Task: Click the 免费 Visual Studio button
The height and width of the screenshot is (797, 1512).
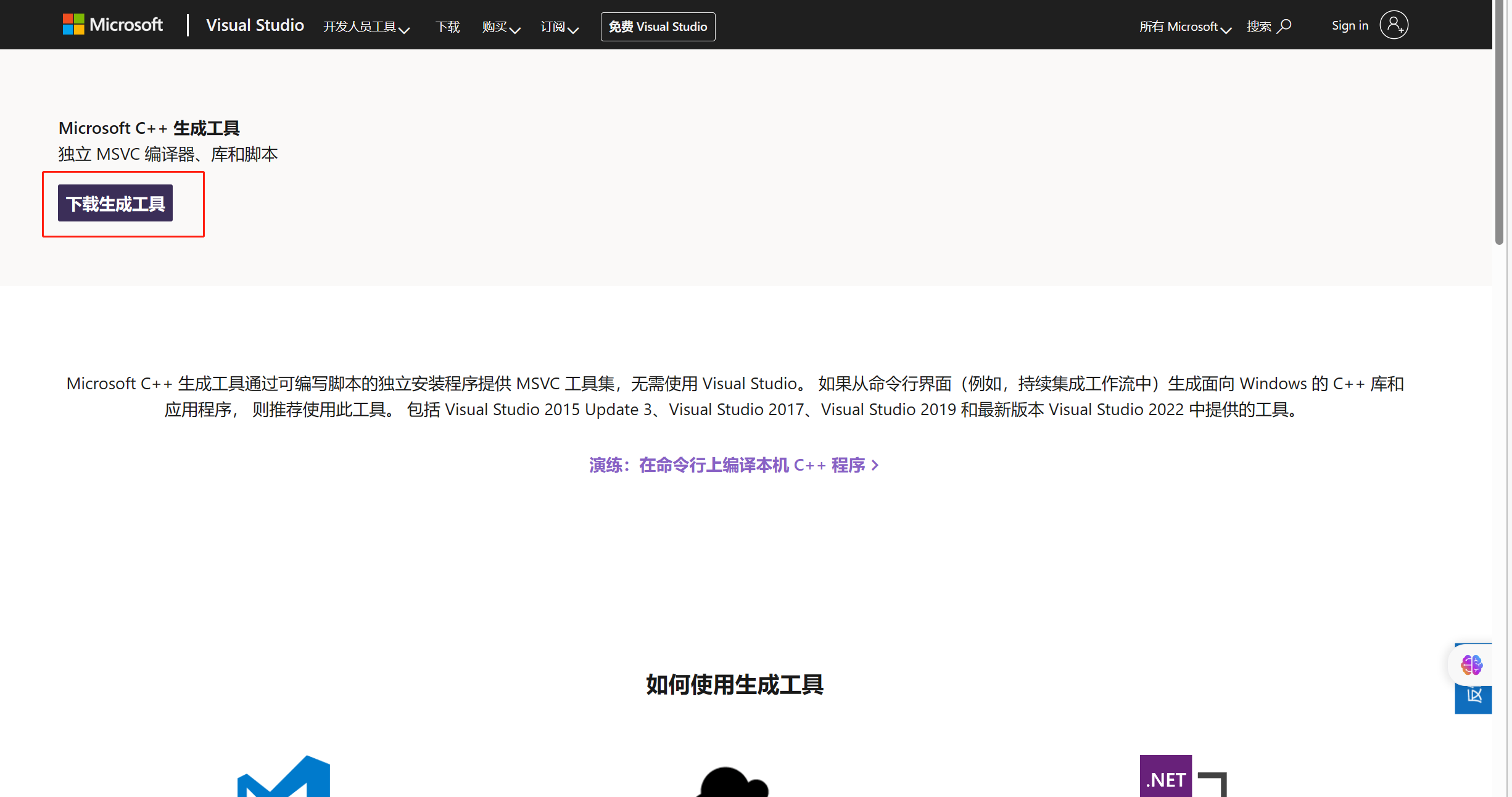Action: (658, 27)
